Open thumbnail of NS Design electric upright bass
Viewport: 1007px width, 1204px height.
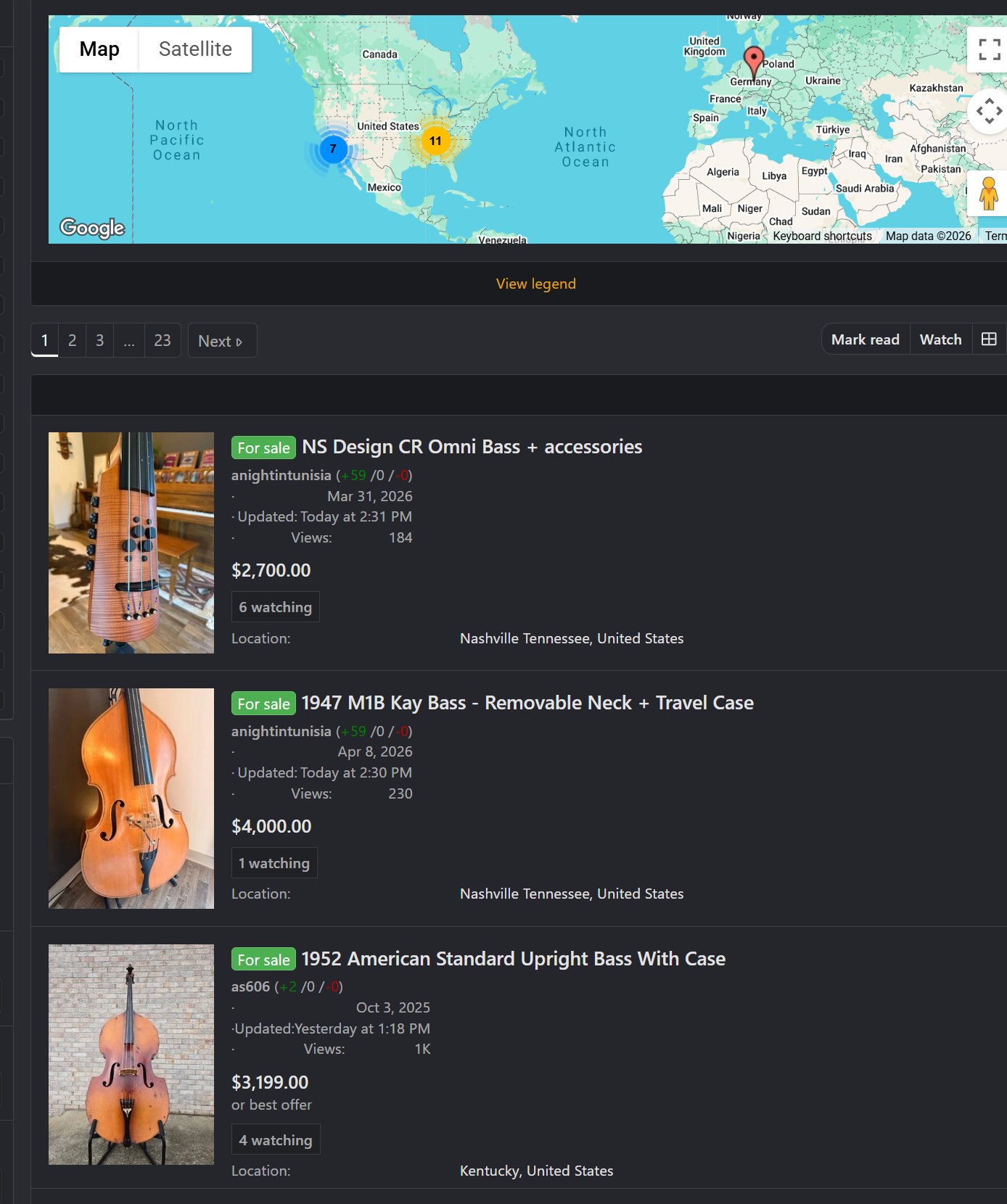pos(131,543)
